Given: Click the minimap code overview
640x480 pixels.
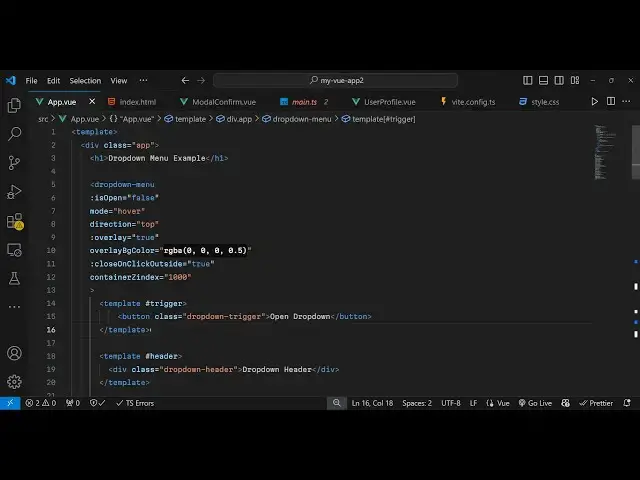Looking at the screenshot, I should point(605,152).
